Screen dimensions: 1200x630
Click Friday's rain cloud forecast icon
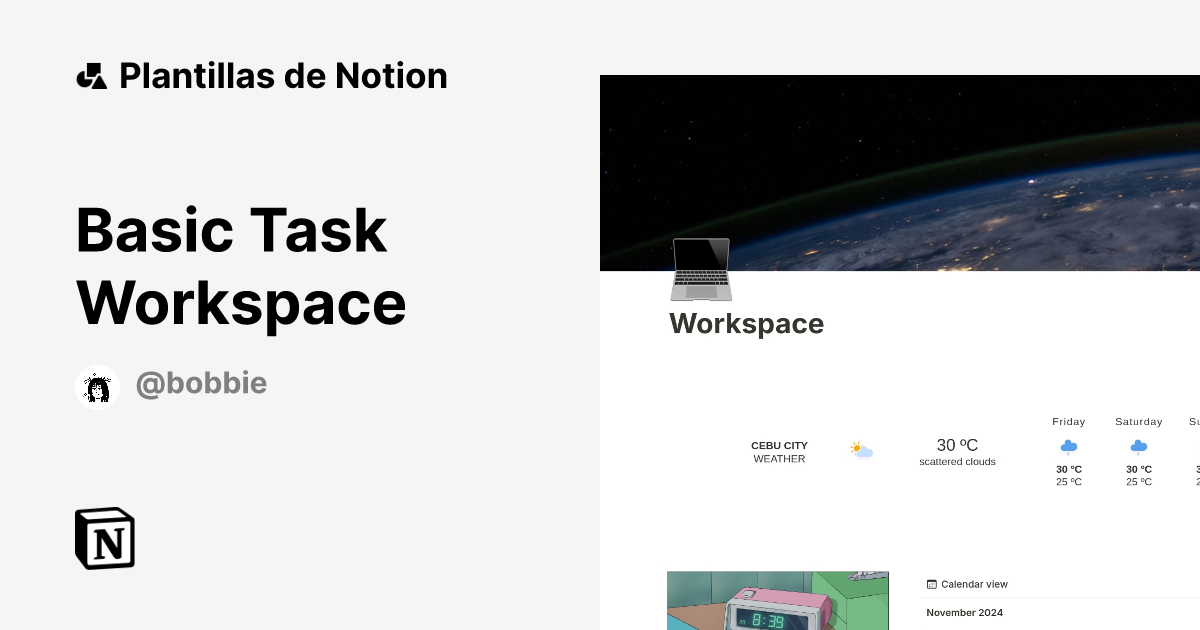tap(1068, 446)
